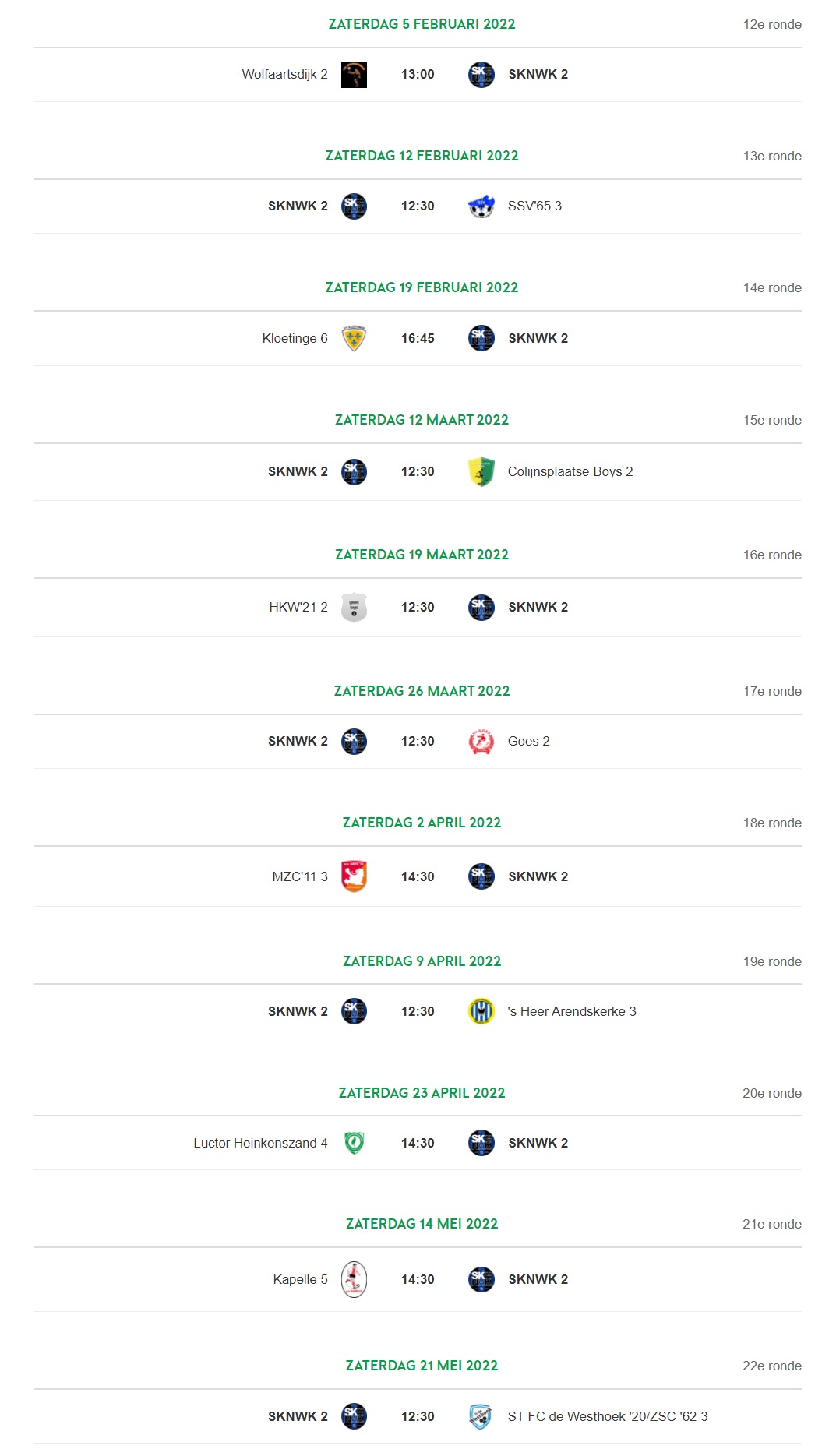Click the Goes 2 red club logo
The image size is (836, 1456).
pyautogui.click(x=481, y=742)
